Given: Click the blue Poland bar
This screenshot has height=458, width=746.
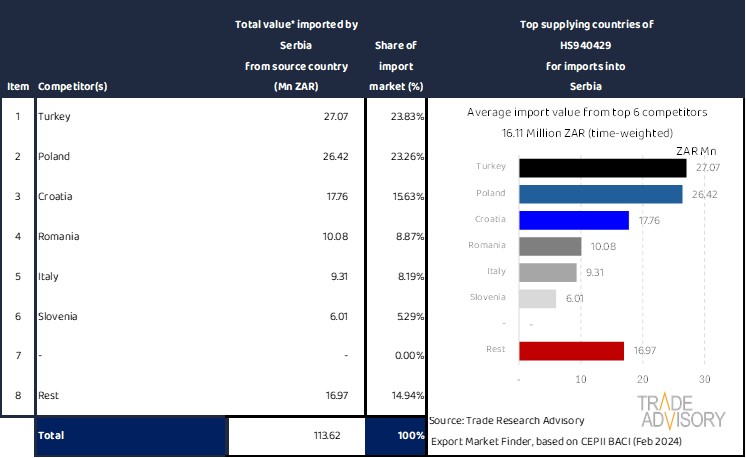Looking at the screenshot, I should 600,194.
